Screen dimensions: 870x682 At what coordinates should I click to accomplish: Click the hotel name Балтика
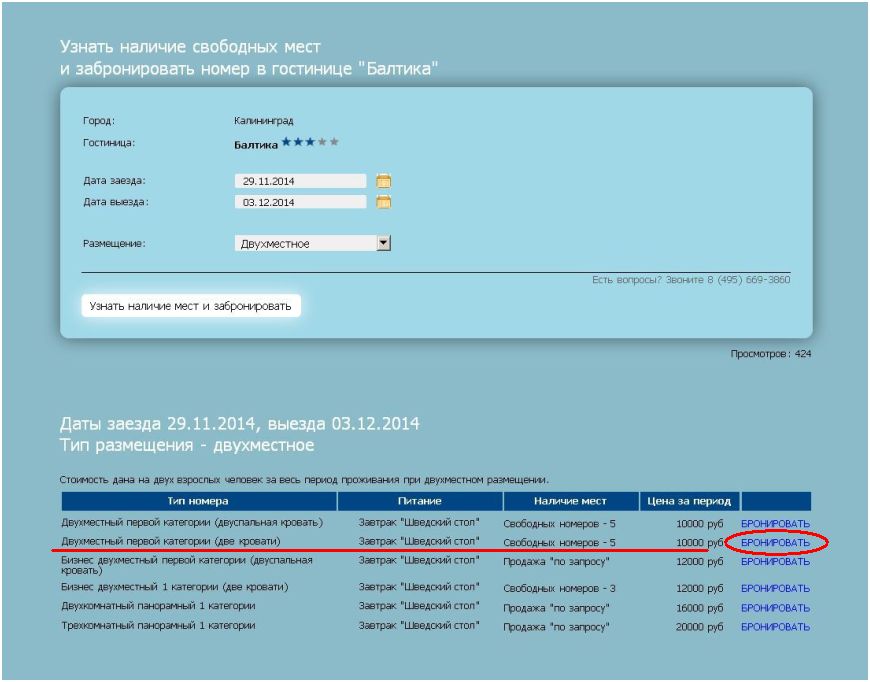click(255, 144)
